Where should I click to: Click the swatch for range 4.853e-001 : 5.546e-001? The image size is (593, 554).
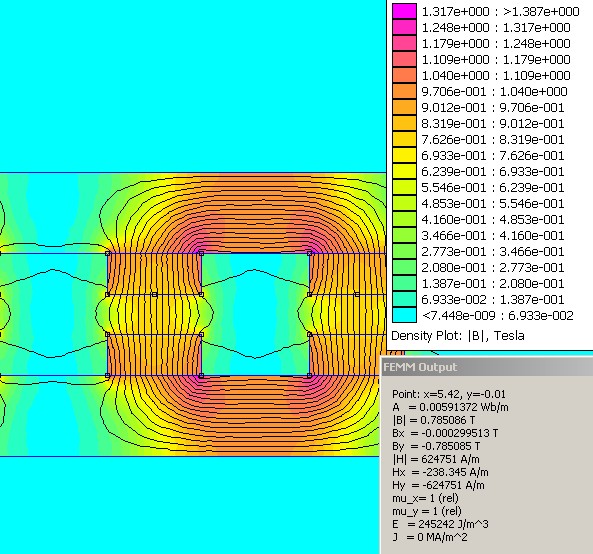pyautogui.click(x=404, y=203)
